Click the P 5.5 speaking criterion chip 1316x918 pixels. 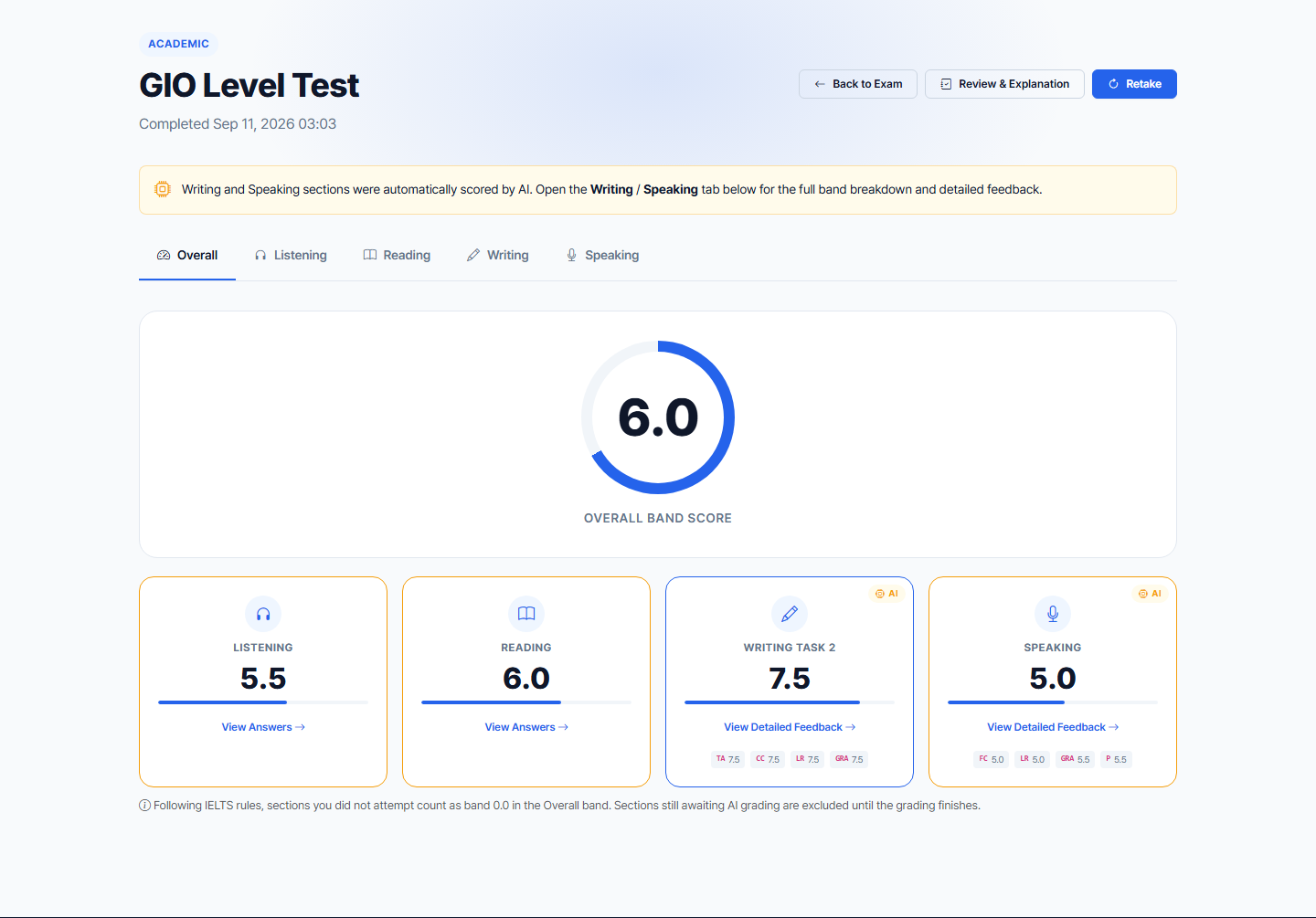pyautogui.click(x=1116, y=759)
